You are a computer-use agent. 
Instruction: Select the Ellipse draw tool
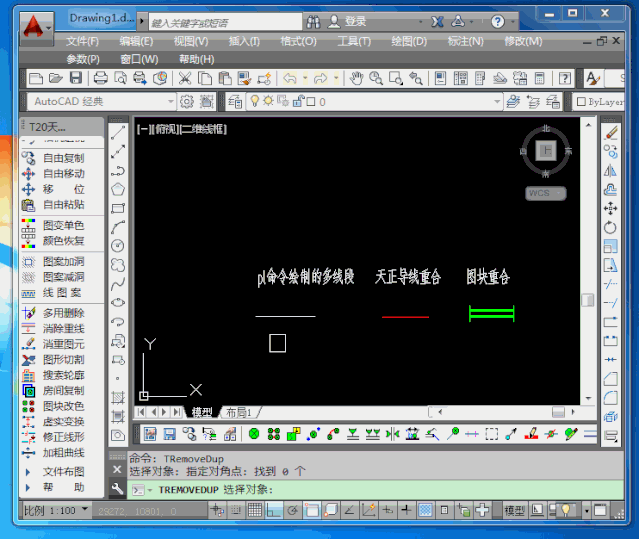[118, 303]
